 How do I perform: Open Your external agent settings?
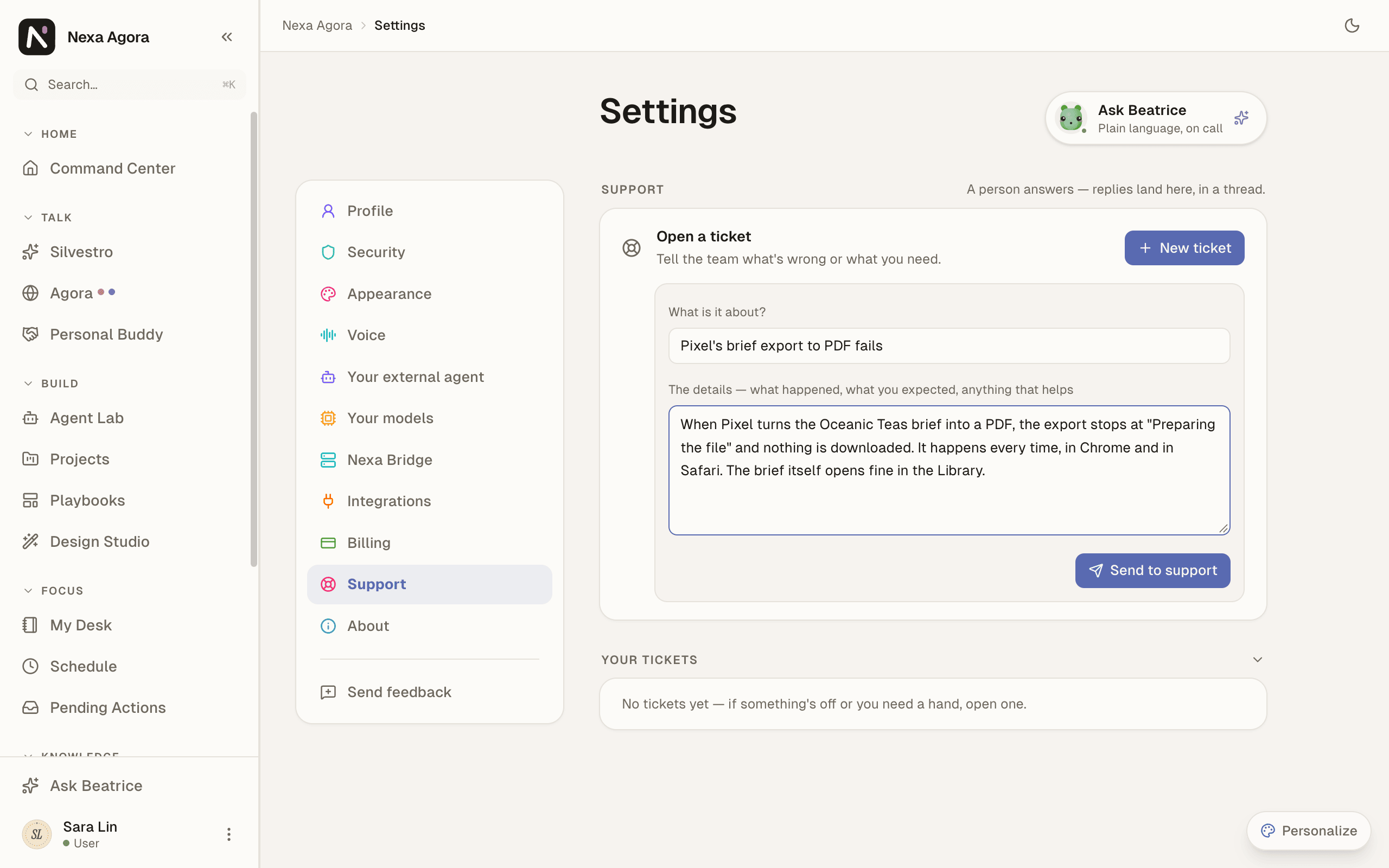click(x=429, y=376)
